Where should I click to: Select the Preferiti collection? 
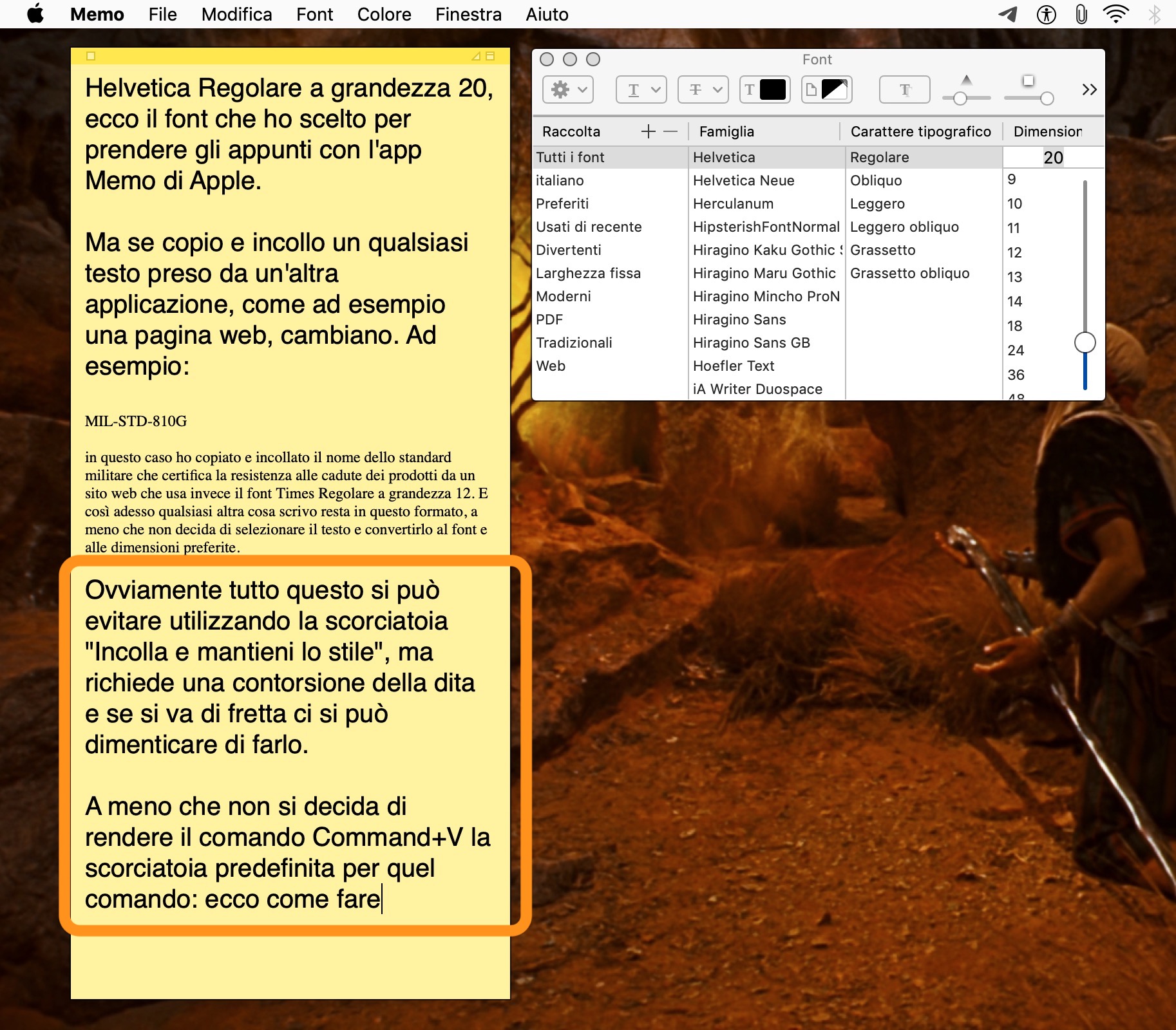click(610, 203)
